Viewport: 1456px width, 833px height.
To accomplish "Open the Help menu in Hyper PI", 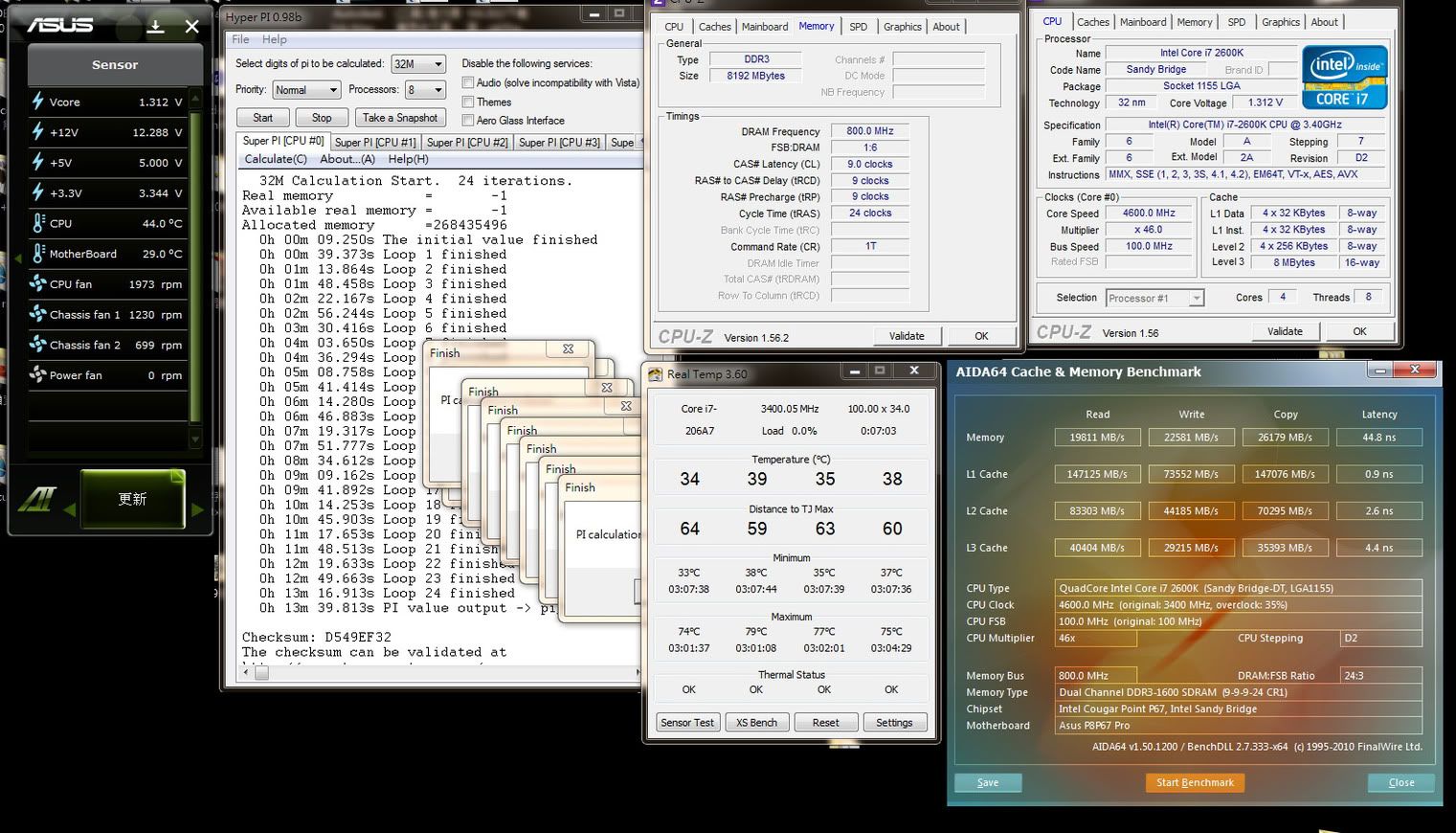I will pyautogui.click(x=275, y=39).
